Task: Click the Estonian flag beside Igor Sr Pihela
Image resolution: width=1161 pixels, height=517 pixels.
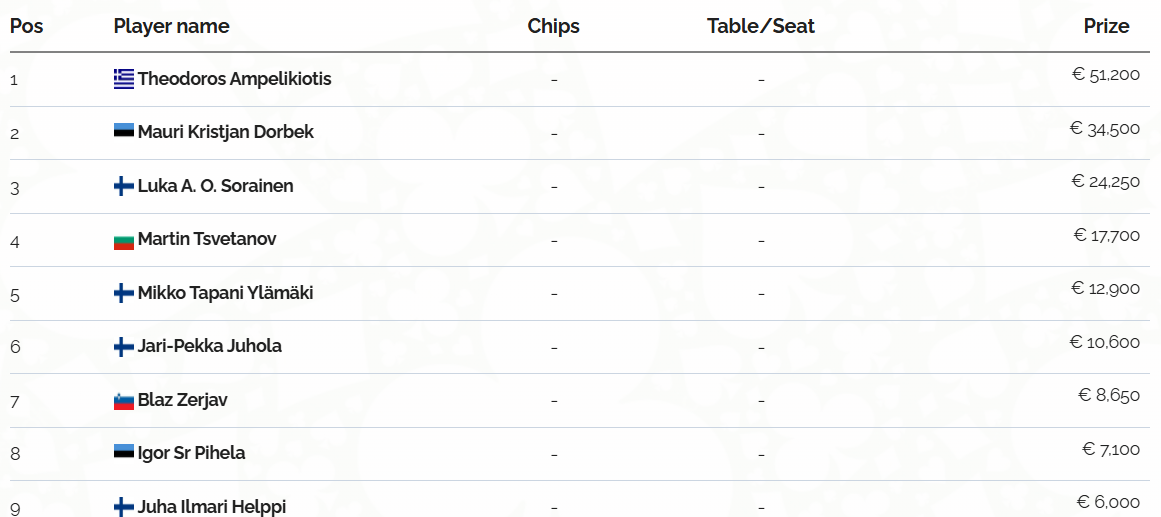Action: pyautogui.click(x=124, y=453)
